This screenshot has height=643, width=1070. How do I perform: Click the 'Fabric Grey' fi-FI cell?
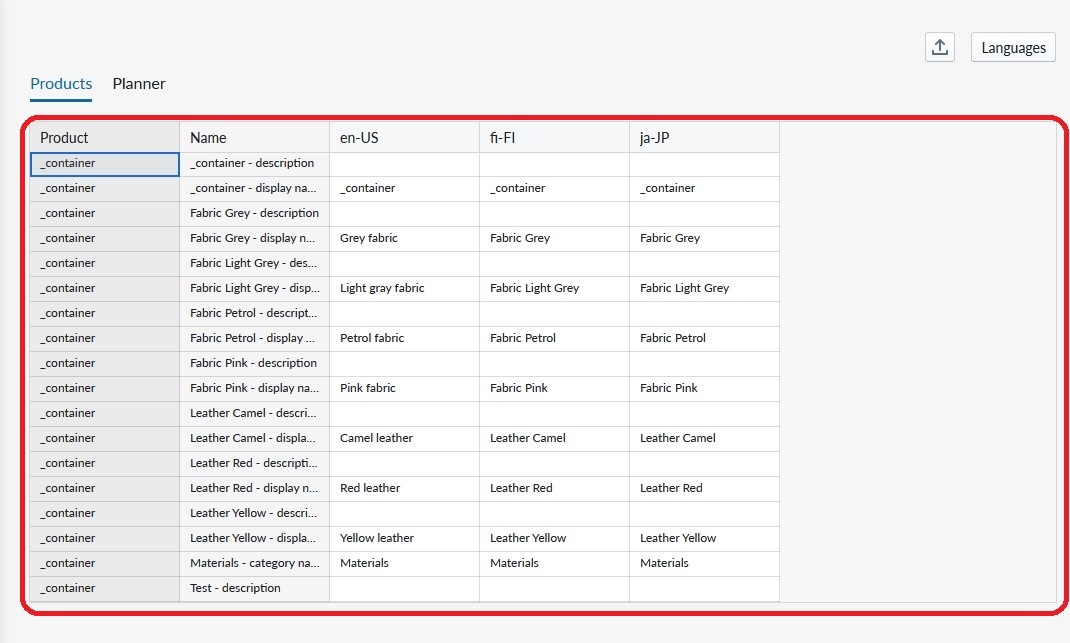tap(555, 239)
